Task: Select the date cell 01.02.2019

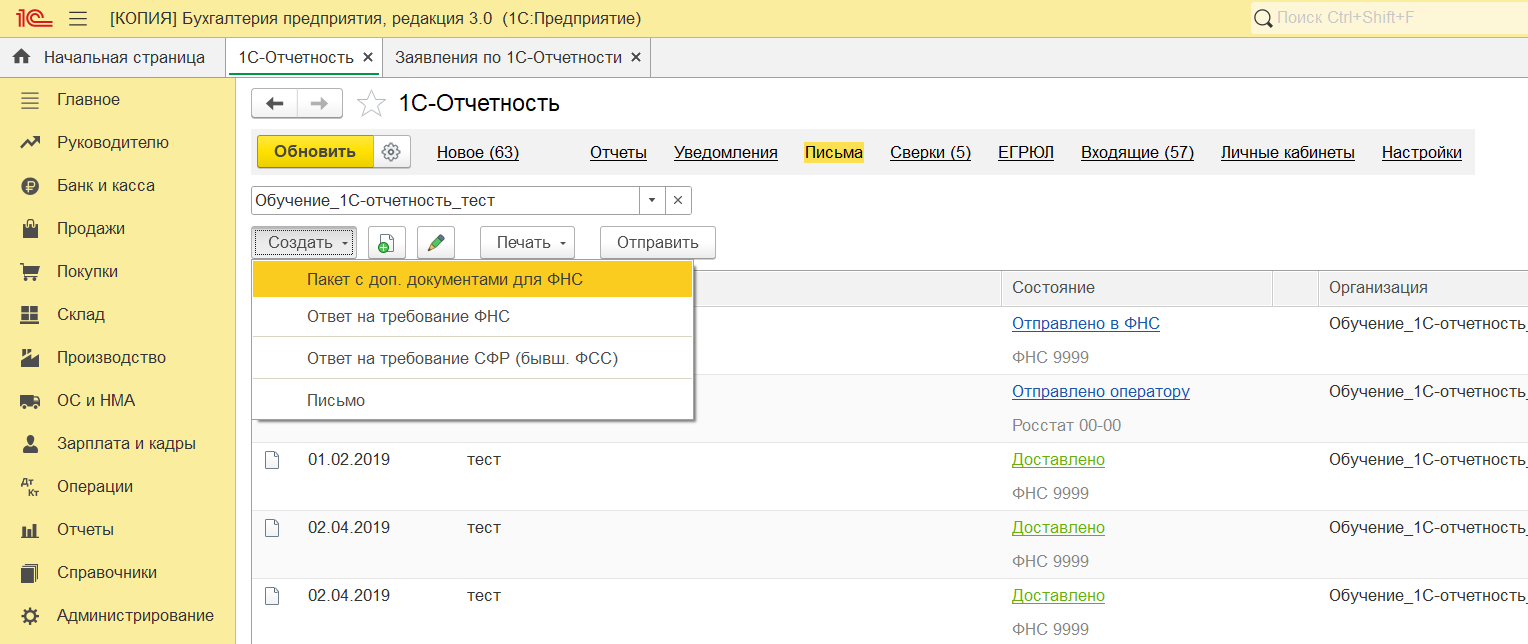Action: click(349, 460)
